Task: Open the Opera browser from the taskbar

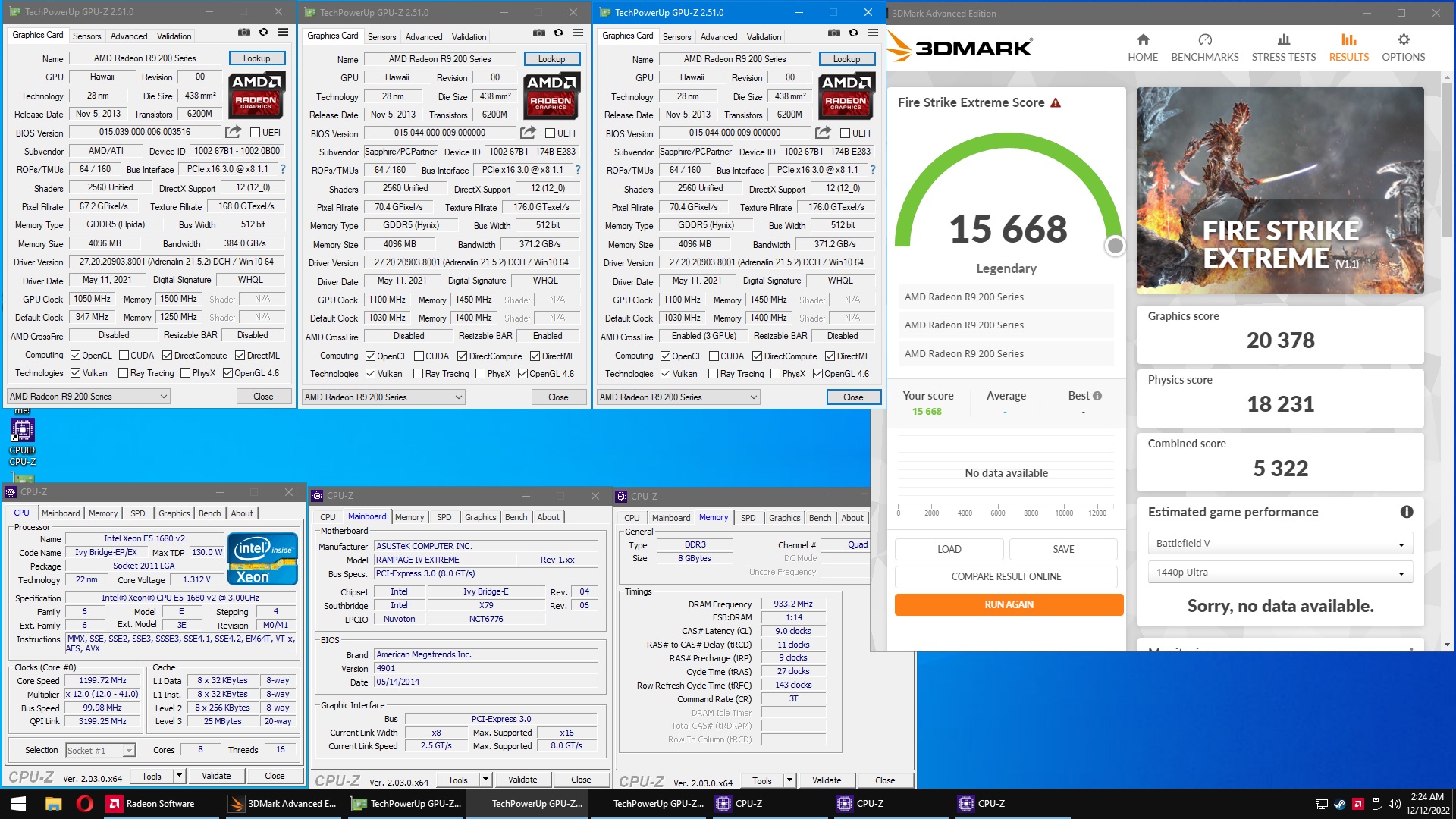Action: pyautogui.click(x=84, y=804)
